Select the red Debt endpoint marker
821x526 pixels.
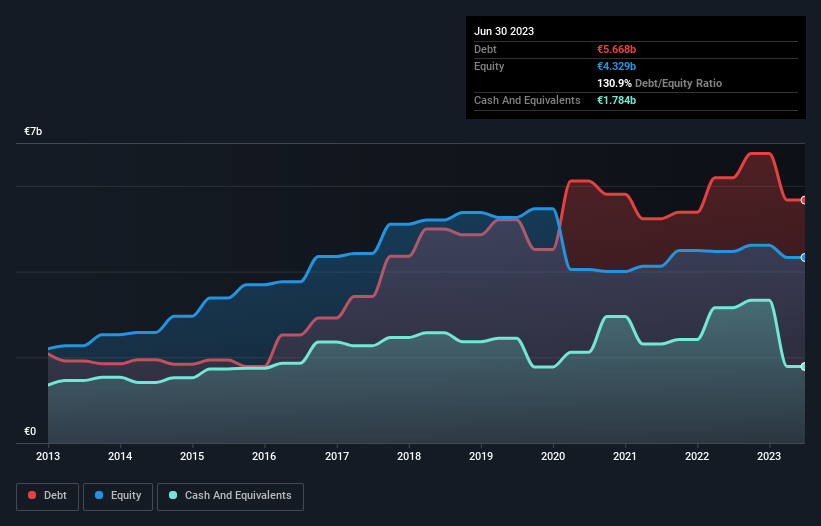pyautogui.click(x=803, y=200)
